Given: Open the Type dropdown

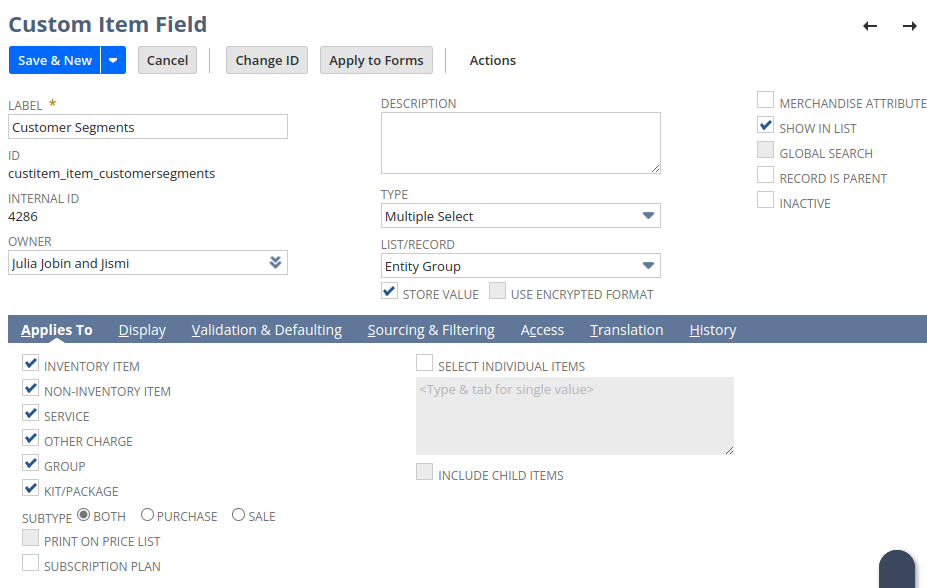Looking at the screenshot, I should pyautogui.click(x=648, y=216).
